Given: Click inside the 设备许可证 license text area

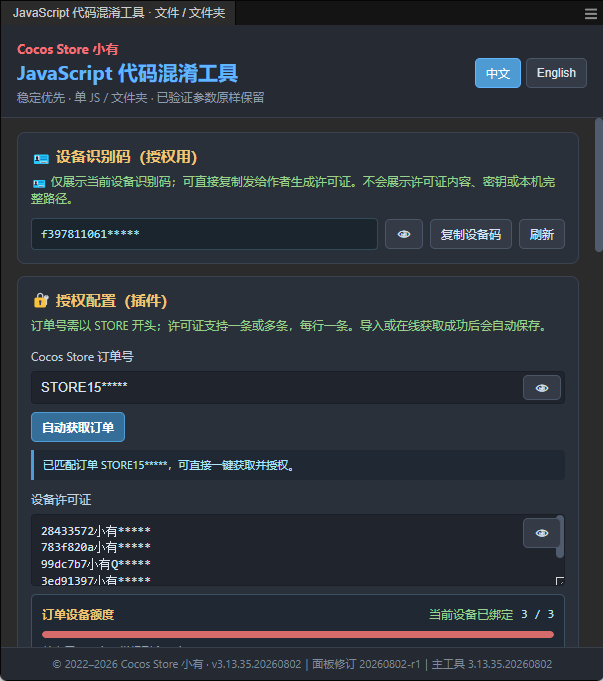Looking at the screenshot, I should [298, 550].
